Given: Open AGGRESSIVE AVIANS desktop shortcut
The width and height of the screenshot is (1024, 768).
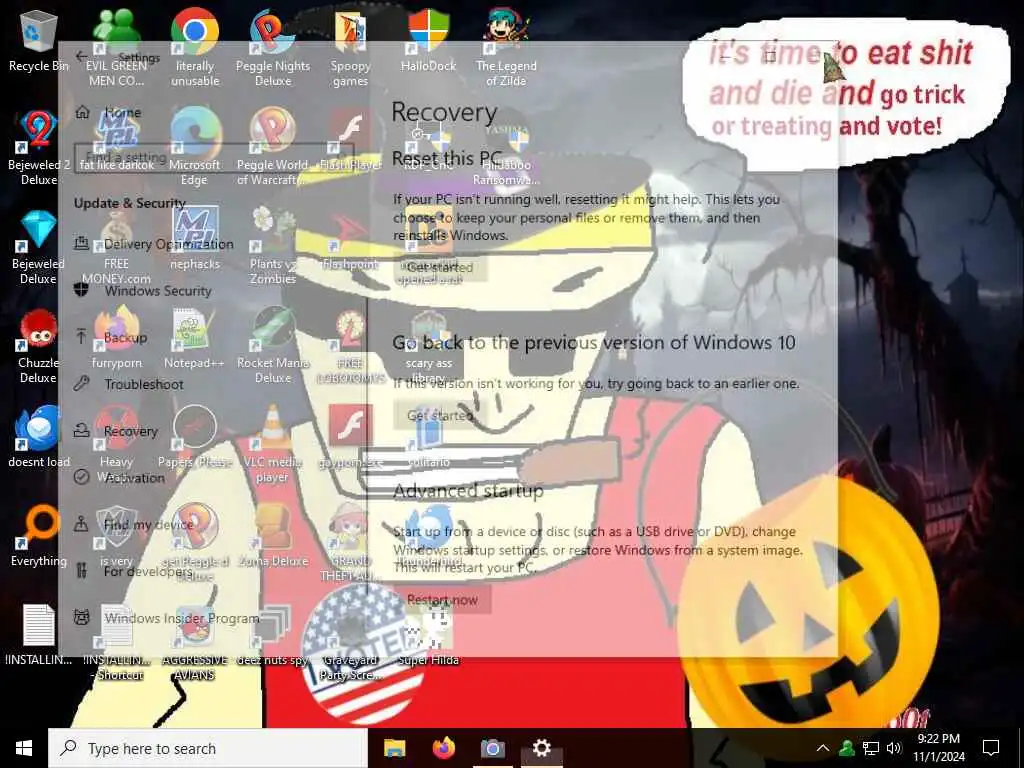Looking at the screenshot, I should point(195,643).
